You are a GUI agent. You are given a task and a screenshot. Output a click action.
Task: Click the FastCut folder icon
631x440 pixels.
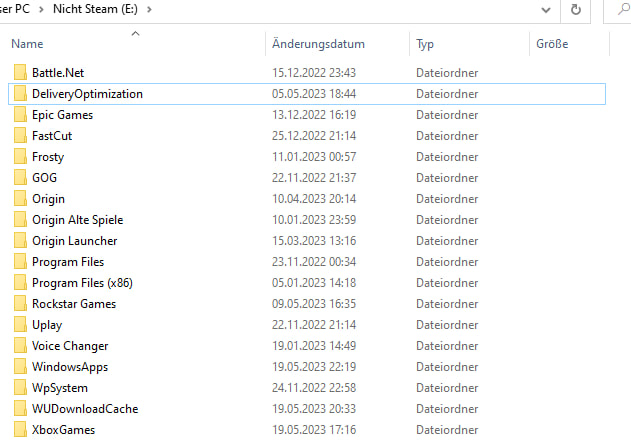point(20,136)
